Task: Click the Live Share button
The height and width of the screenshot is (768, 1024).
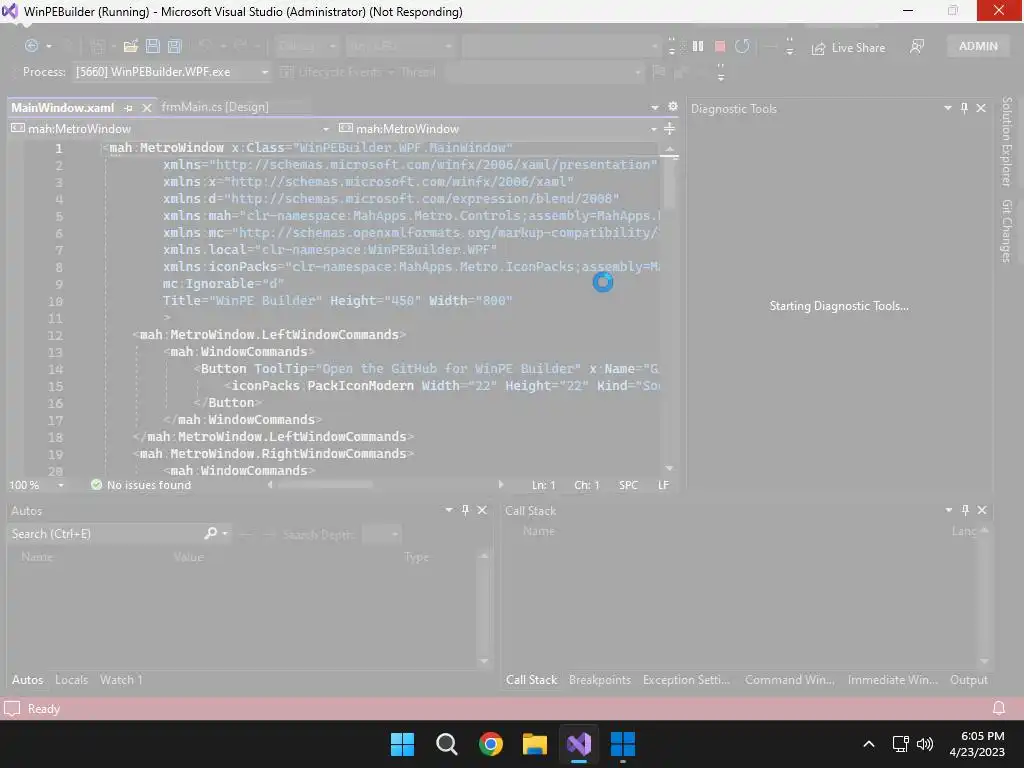Action: pos(848,48)
